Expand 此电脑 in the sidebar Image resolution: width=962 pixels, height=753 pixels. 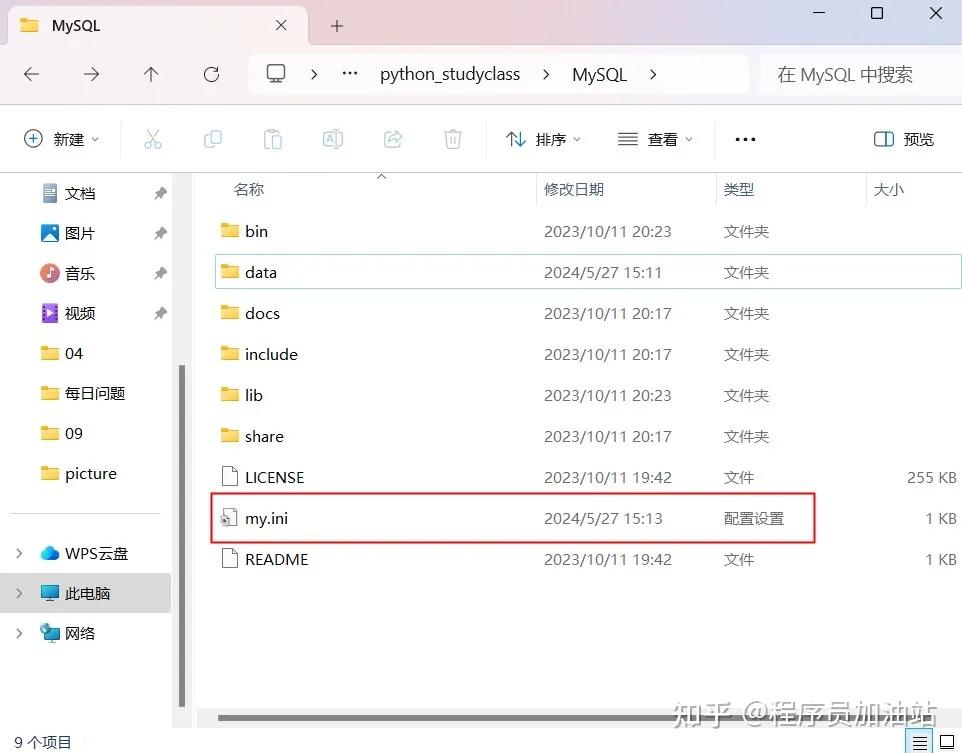(x=20, y=592)
